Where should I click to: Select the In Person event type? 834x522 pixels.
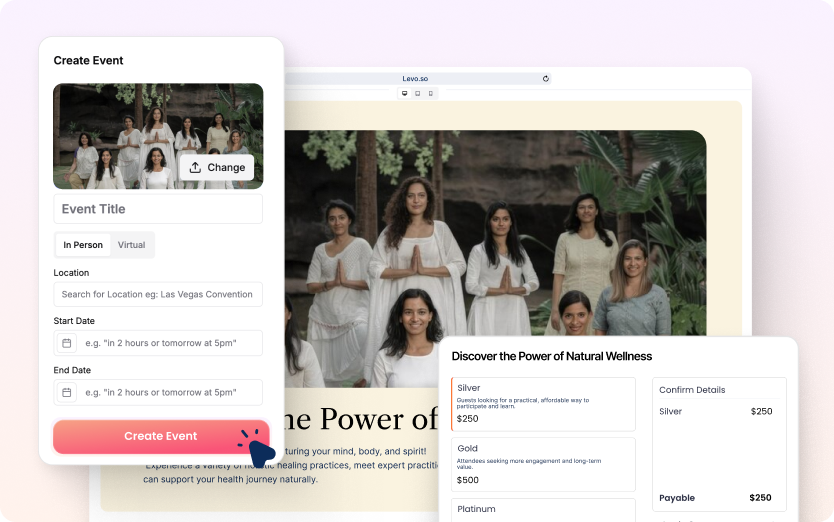point(83,245)
